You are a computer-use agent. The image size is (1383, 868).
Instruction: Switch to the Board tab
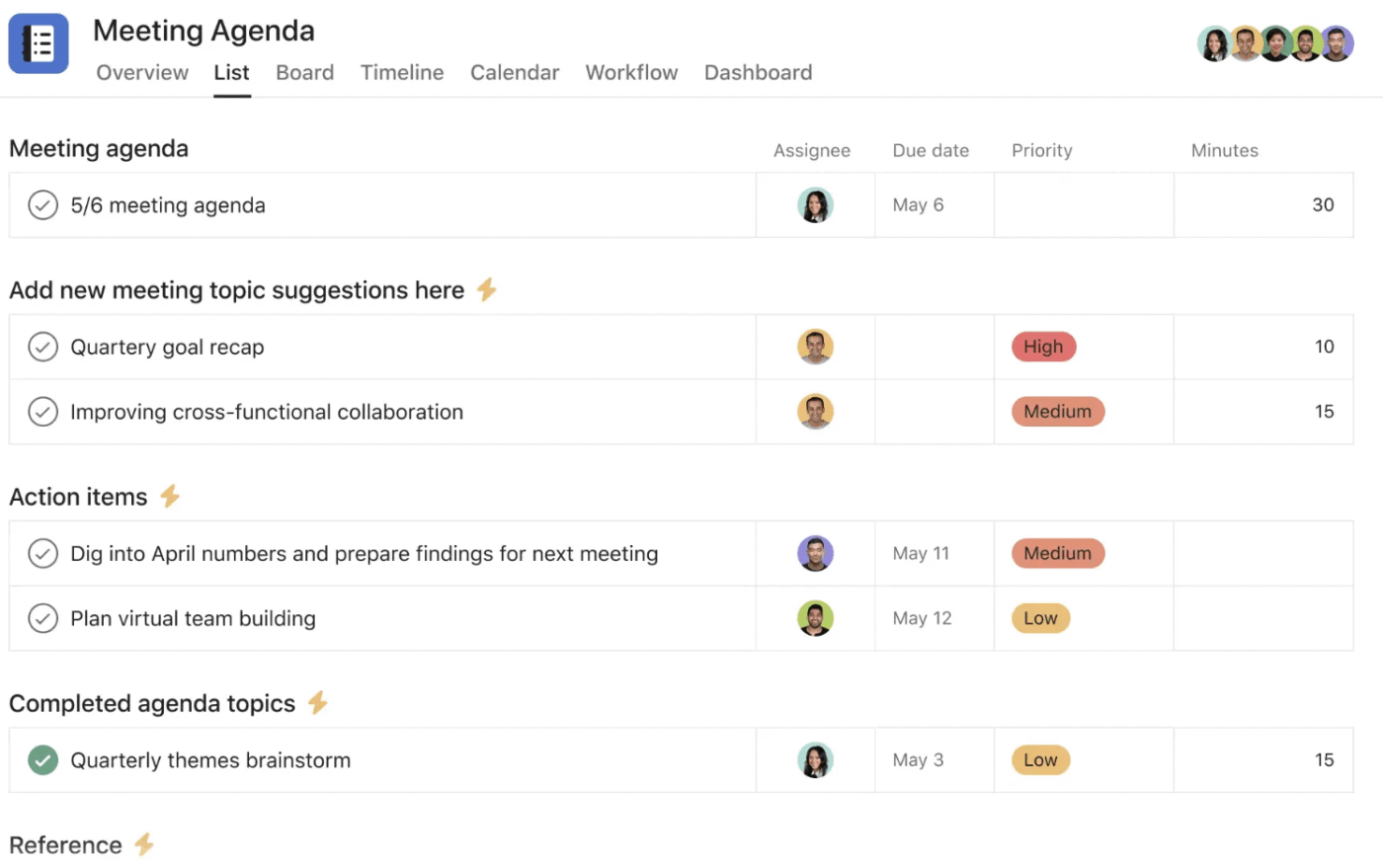(x=304, y=72)
